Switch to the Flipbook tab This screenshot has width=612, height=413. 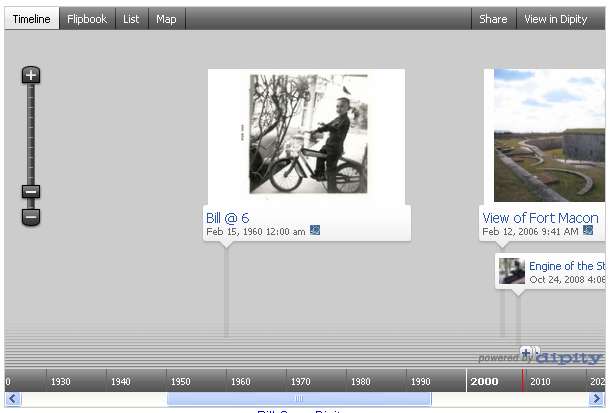pos(87,19)
